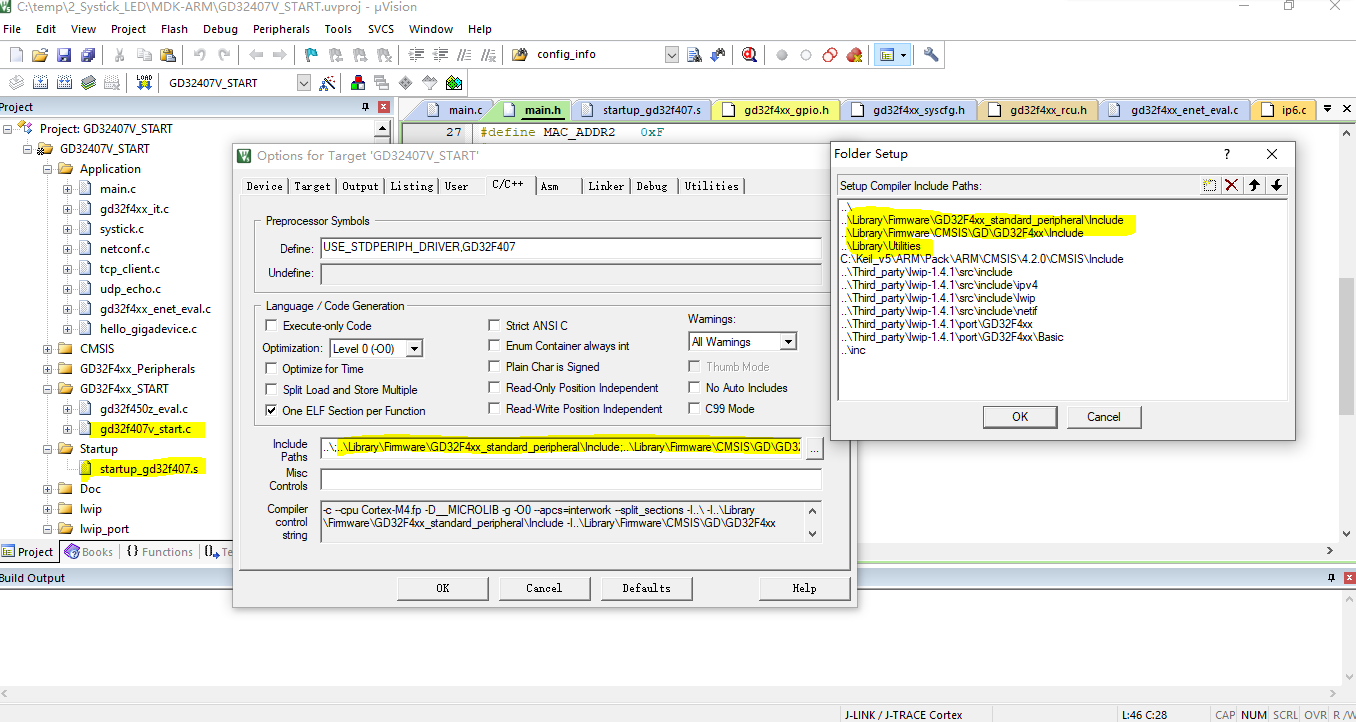Open the Flash menu

coord(174,29)
